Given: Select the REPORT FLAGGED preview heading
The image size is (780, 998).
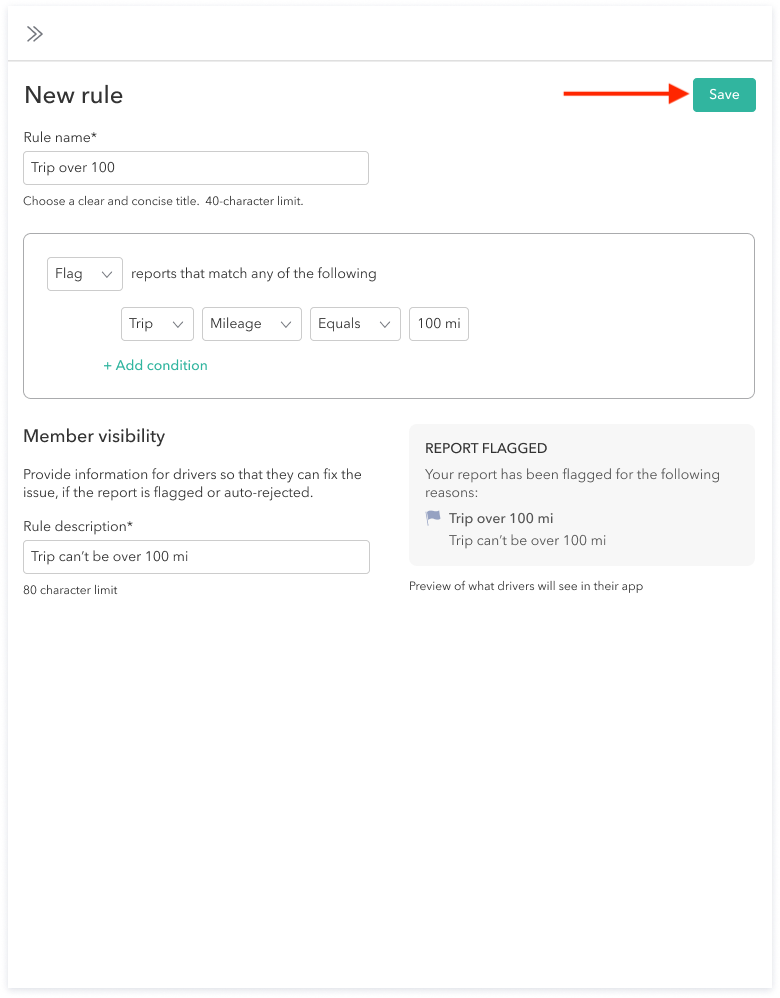Looking at the screenshot, I should pyautogui.click(x=486, y=449).
